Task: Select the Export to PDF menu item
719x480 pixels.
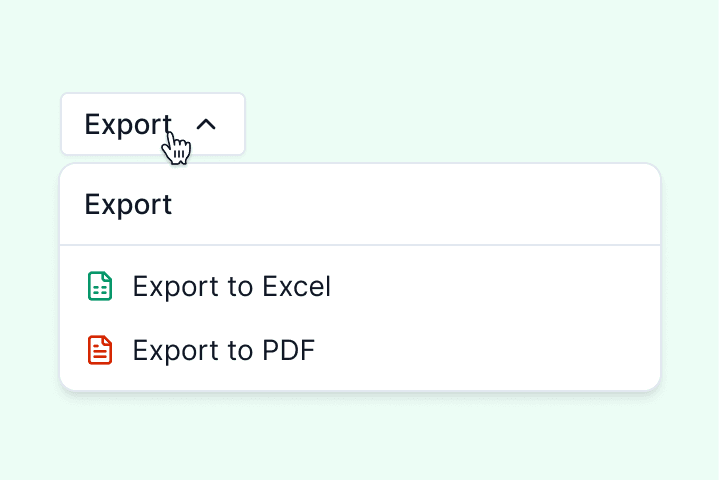Action: (x=224, y=350)
